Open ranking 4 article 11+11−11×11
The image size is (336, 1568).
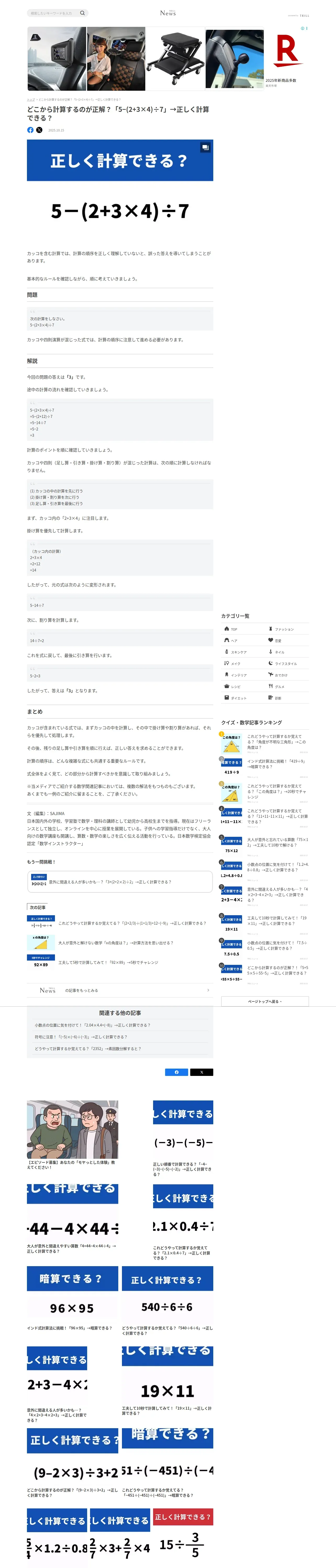[x=277, y=816]
